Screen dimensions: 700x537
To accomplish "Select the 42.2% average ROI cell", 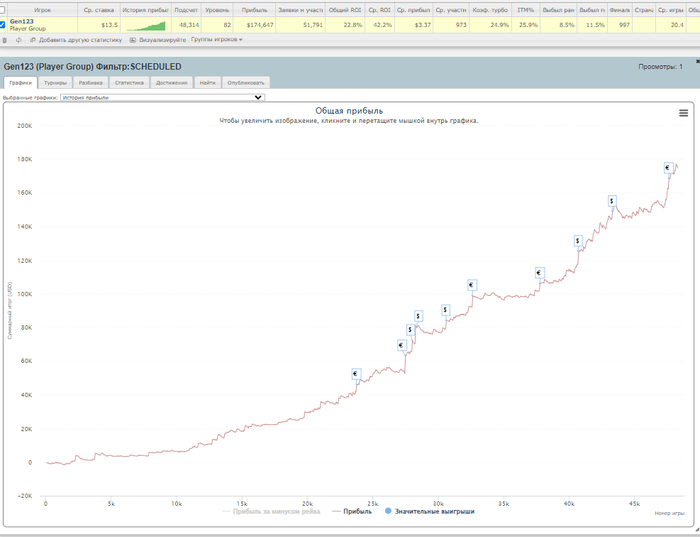I will coord(379,25).
